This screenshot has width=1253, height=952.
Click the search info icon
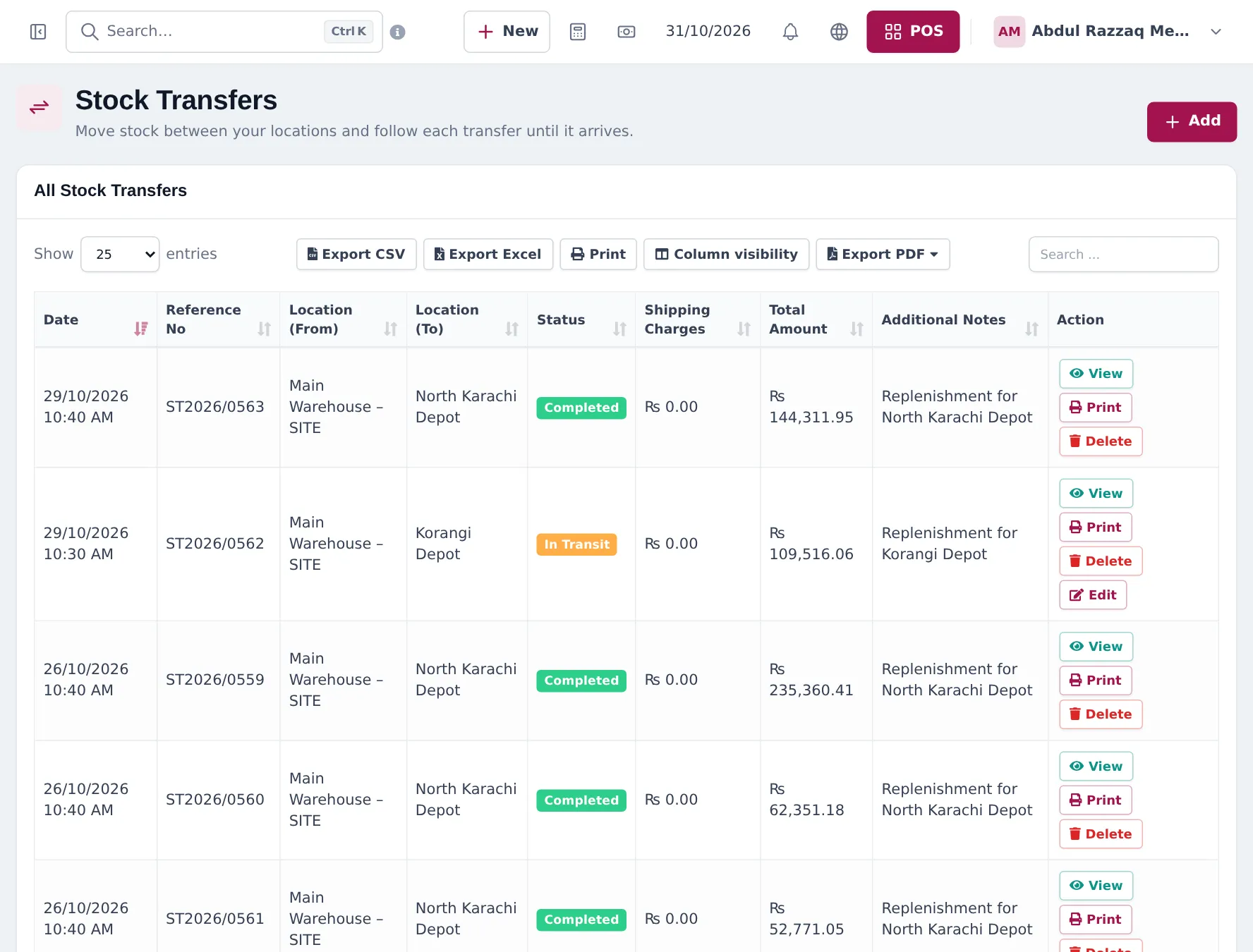398,32
